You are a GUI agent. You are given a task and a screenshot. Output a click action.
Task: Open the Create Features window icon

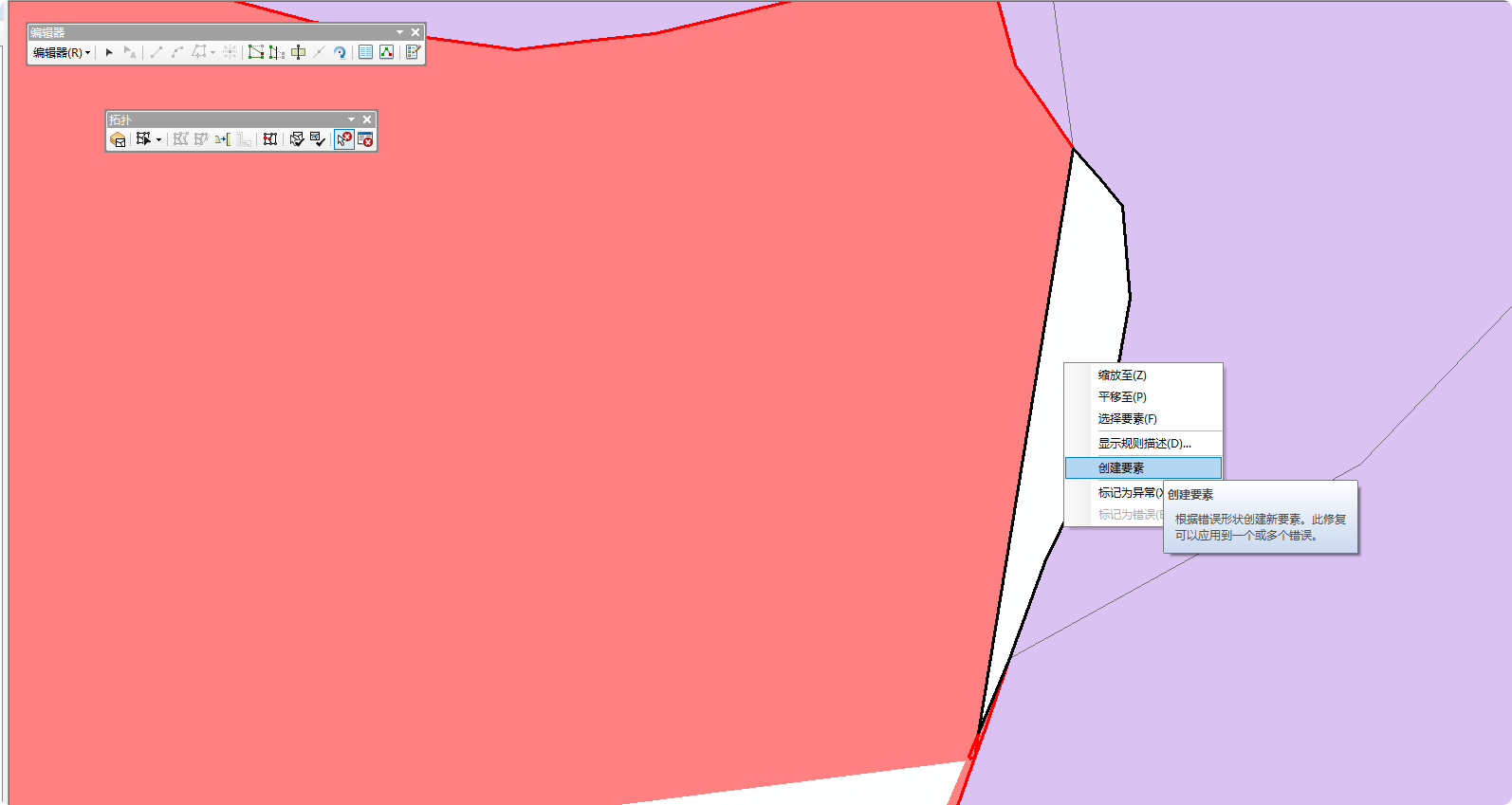[413, 52]
